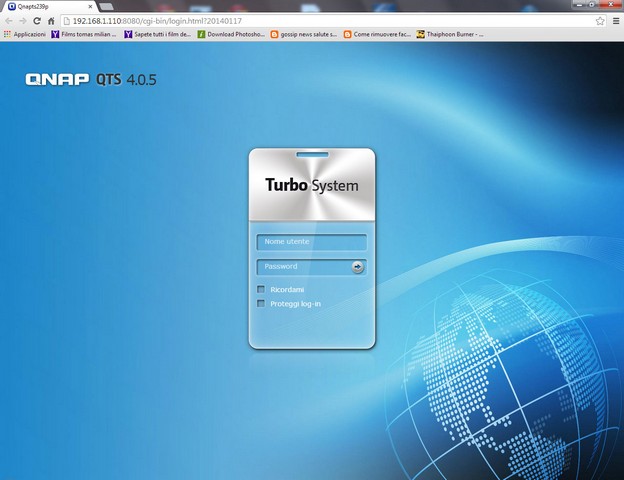Open a new tab next to Qnapts239p
624x480 pixels.
point(105,6)
